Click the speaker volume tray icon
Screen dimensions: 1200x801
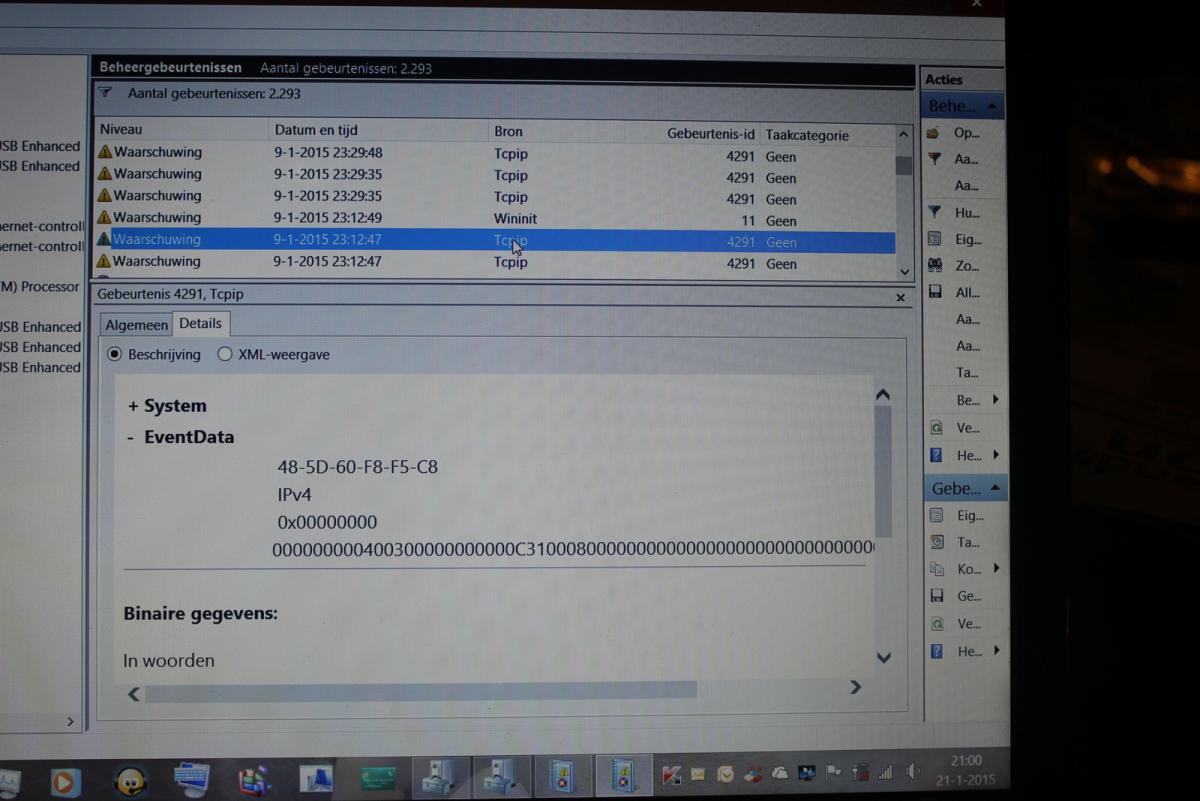click(x=912, y=772)
